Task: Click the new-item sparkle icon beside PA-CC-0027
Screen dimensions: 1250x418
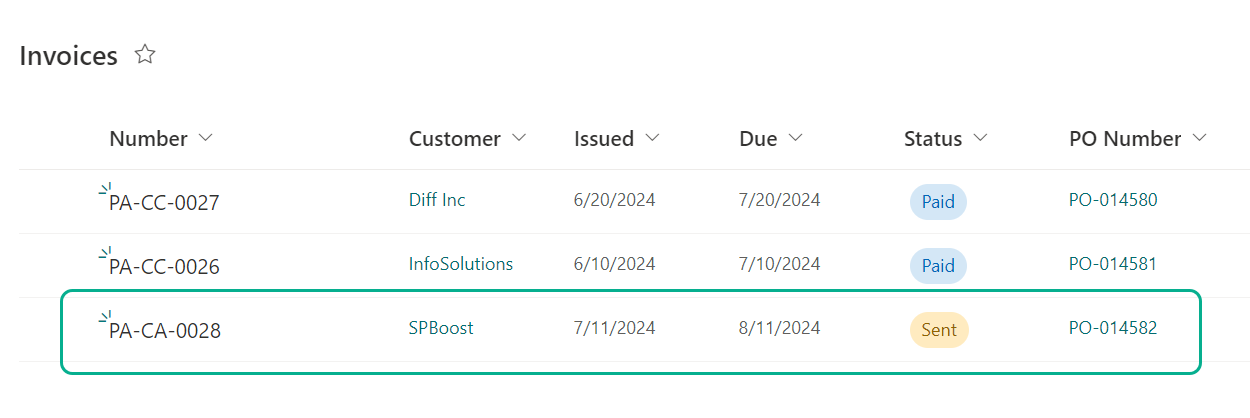Action: [105, 189]
